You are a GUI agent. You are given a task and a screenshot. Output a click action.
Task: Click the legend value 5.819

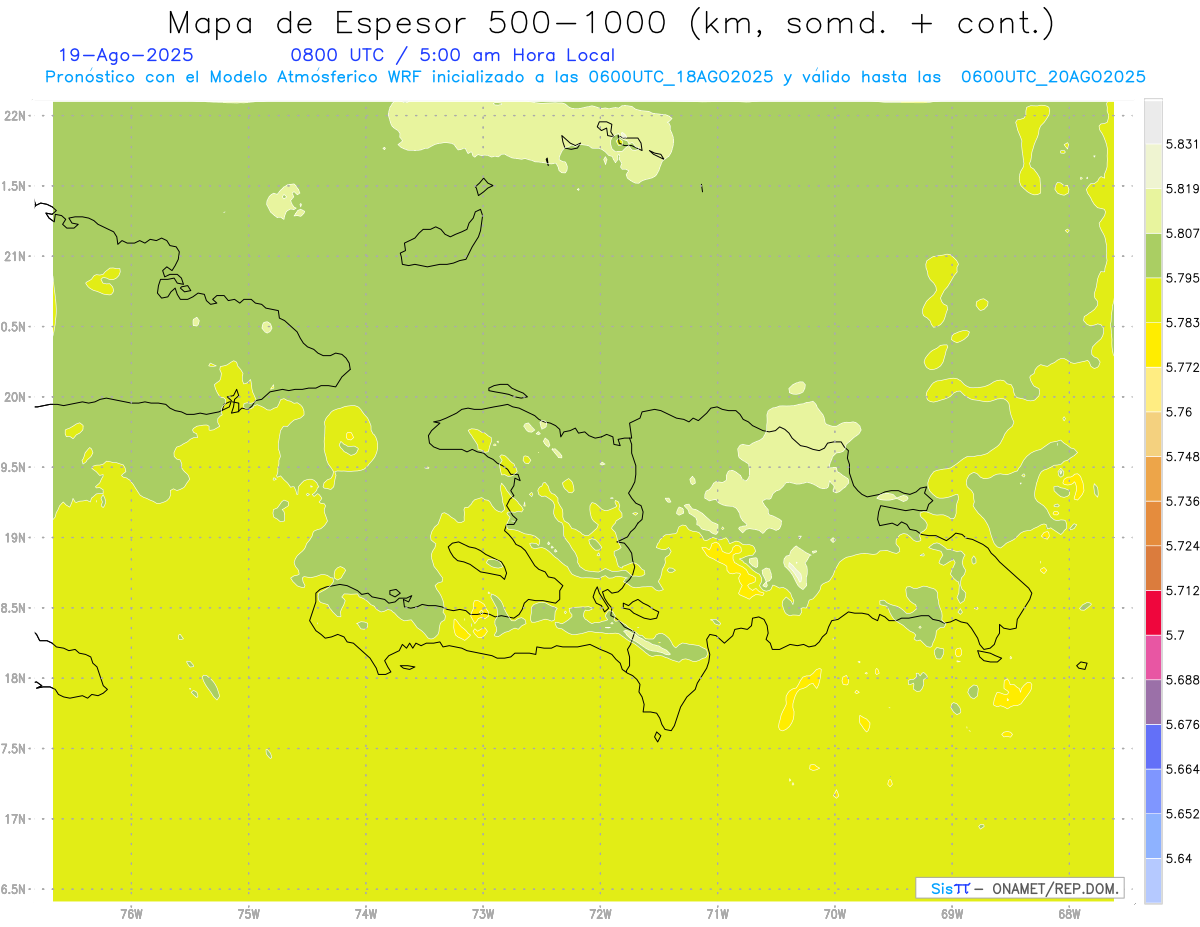[x=1182, y=189]
